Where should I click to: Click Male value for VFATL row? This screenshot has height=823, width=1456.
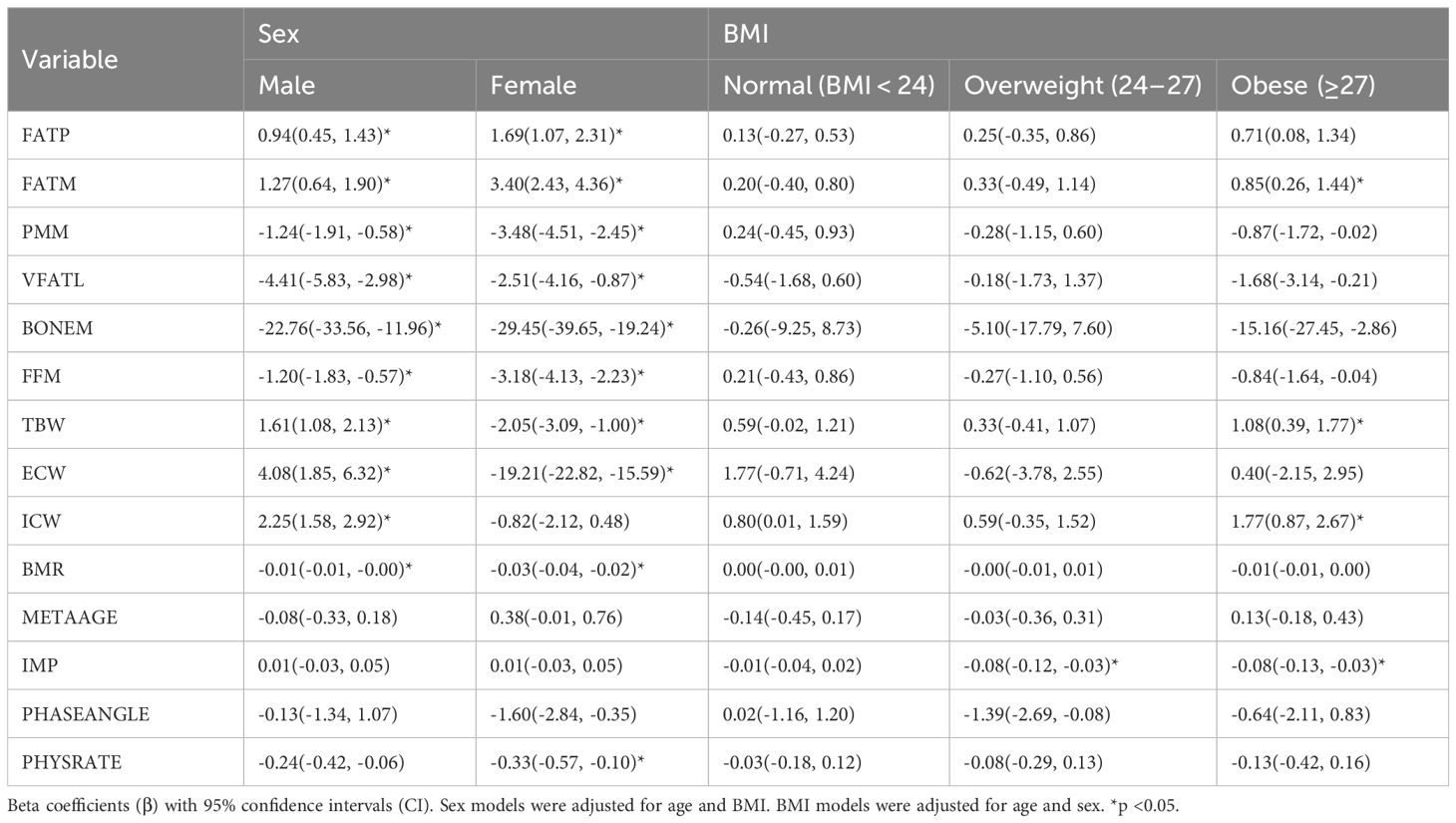329,280
